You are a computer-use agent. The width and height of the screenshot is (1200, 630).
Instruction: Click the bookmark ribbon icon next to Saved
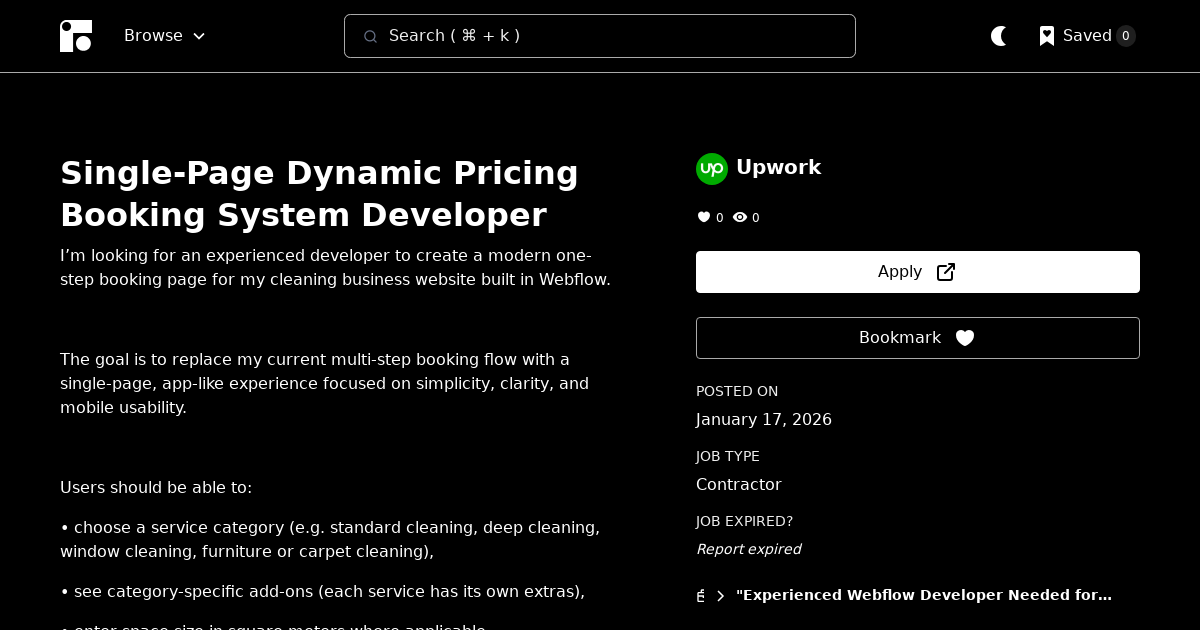click(x=1047, y=36)
